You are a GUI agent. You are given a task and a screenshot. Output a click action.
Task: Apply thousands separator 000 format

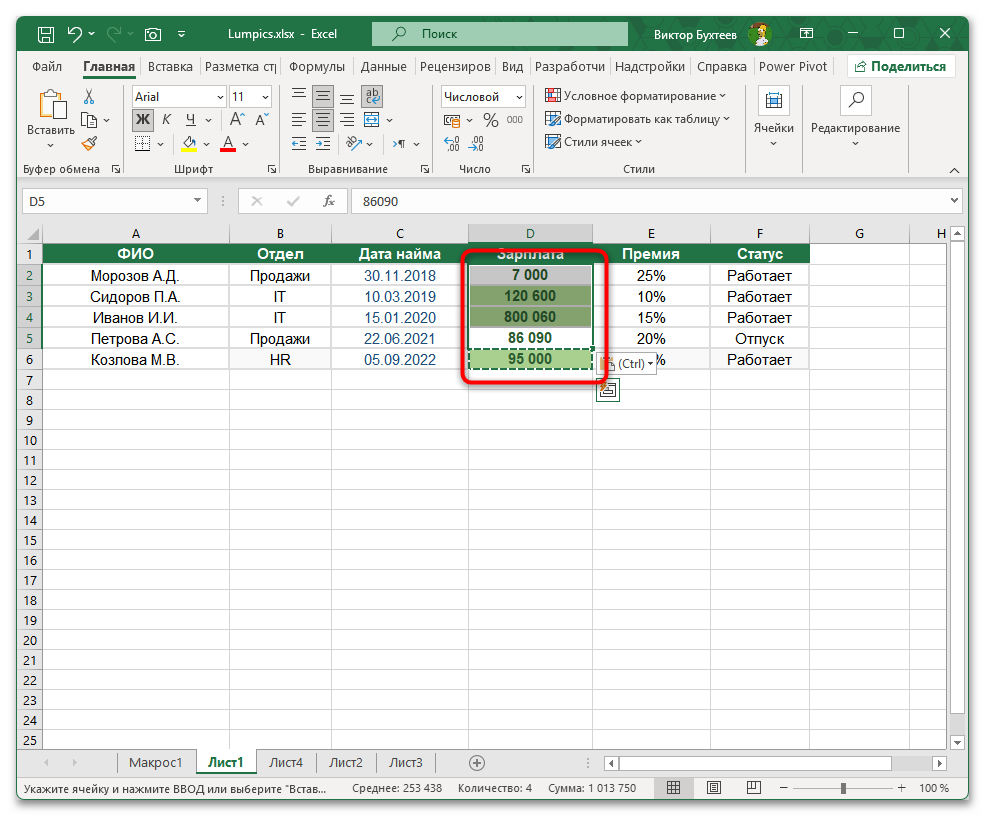(514, 120)
